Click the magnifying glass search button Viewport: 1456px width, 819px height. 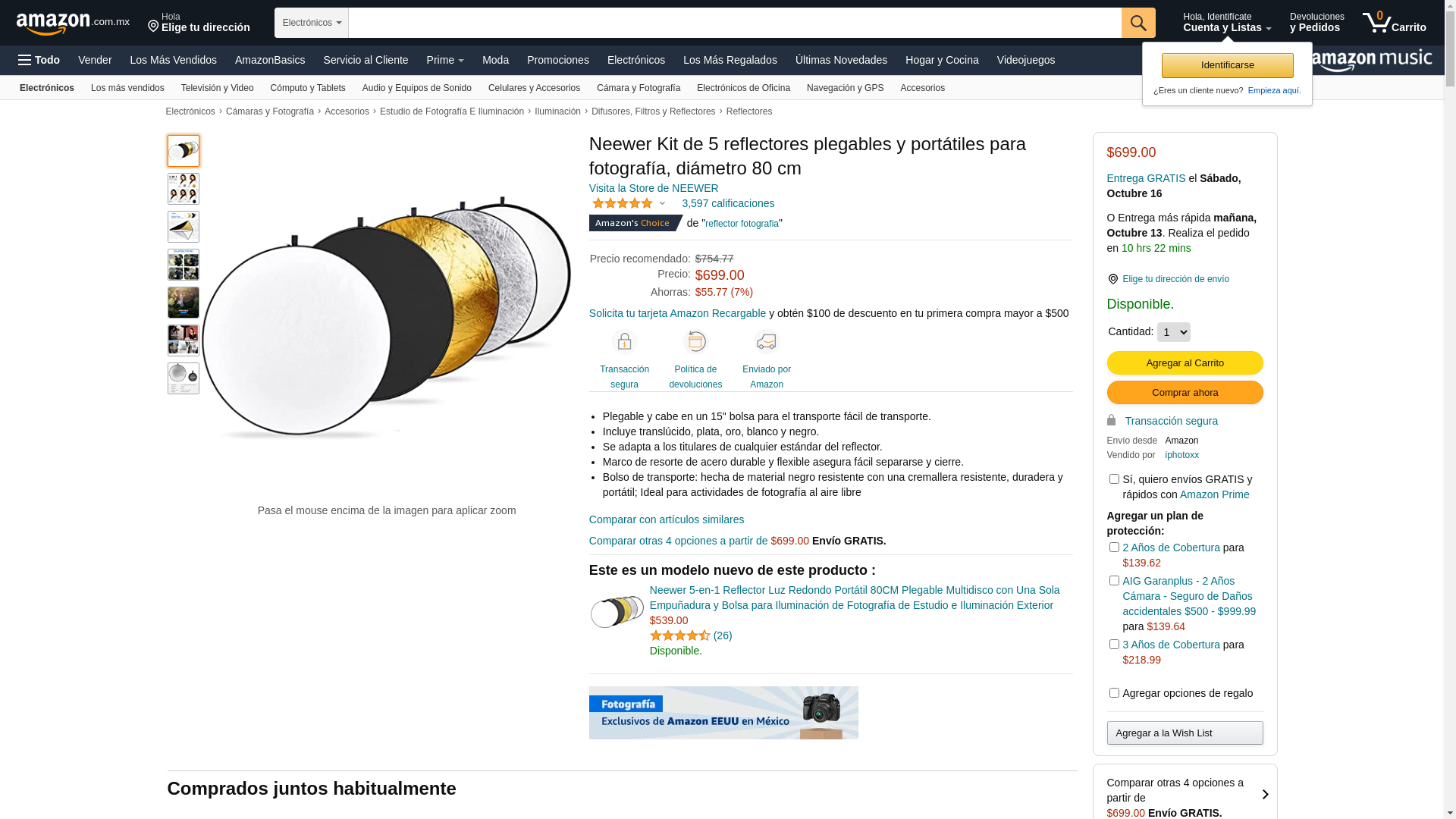(x=1138, y=23)
